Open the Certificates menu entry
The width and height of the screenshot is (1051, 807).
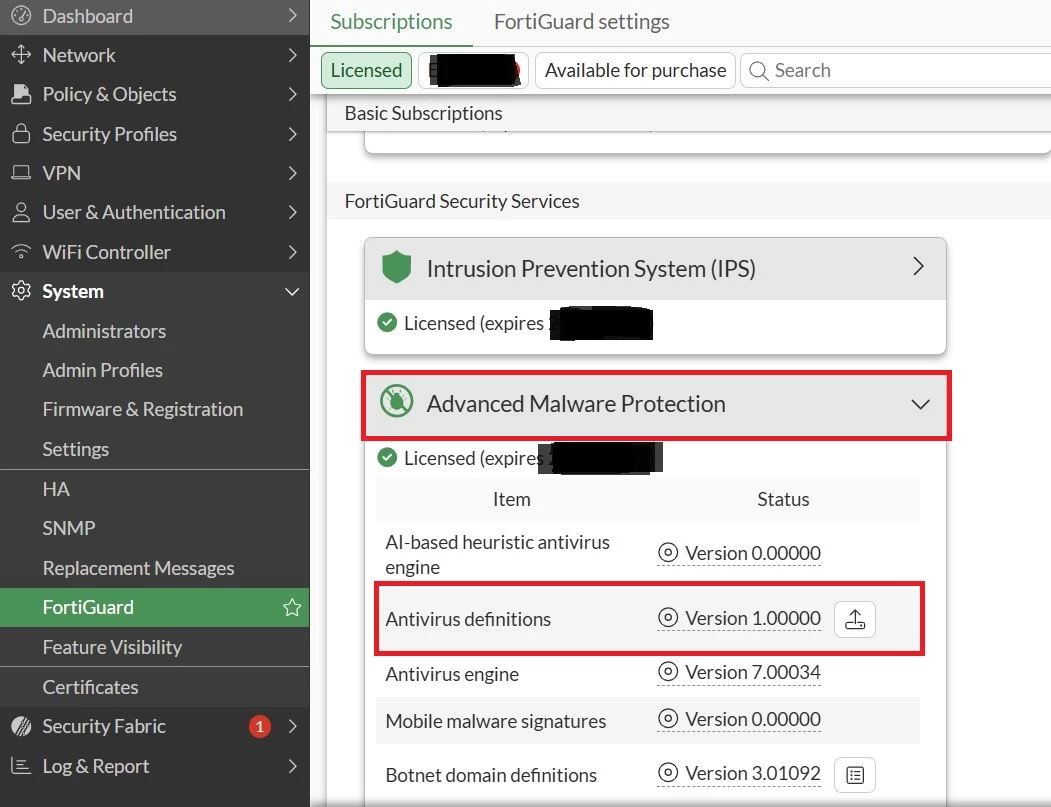(x=90, y=687)
